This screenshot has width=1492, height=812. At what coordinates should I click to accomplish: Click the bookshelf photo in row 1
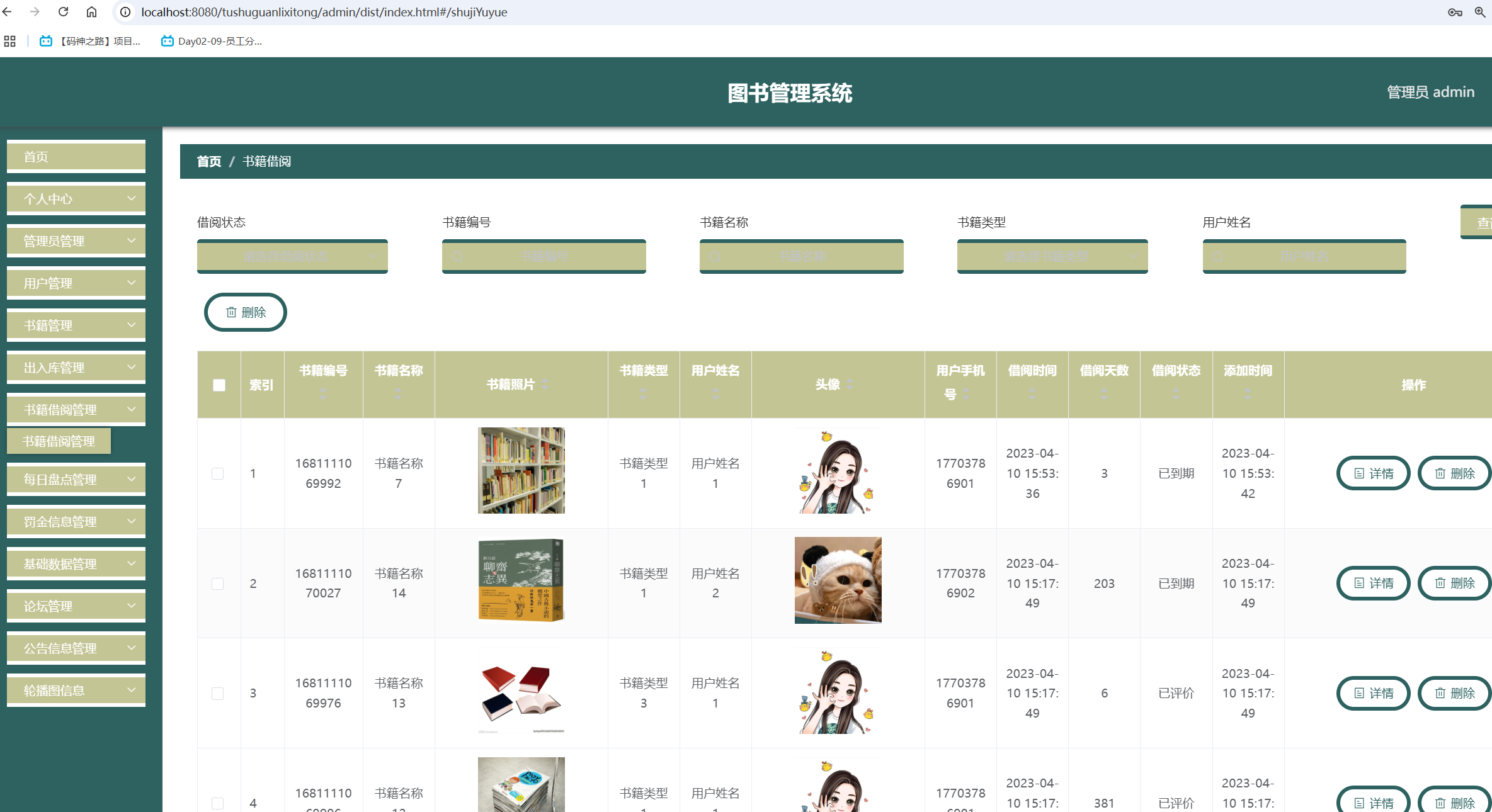521,470
